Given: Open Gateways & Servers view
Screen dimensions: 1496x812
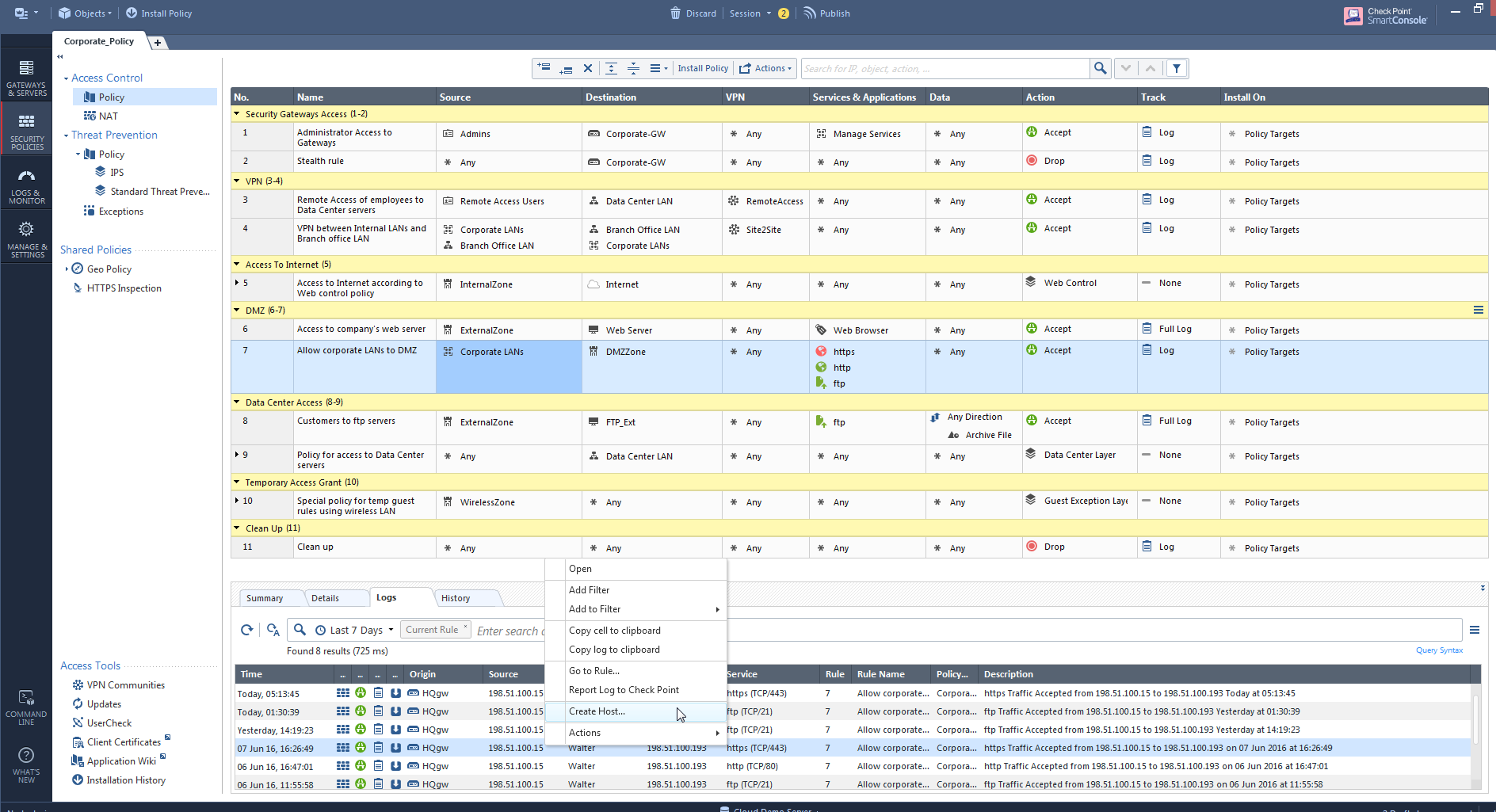Looking at the screenshot, I should pyautogui.click(x=27, y=78).
